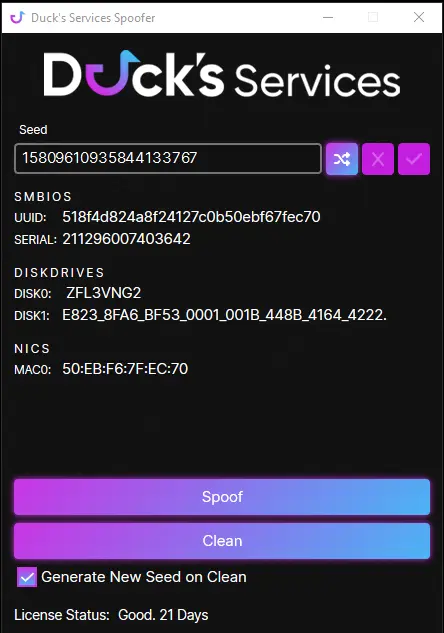444x633 pixels.
Task: Select the SMBIOS SERIAL value
Action: point(126,239)
